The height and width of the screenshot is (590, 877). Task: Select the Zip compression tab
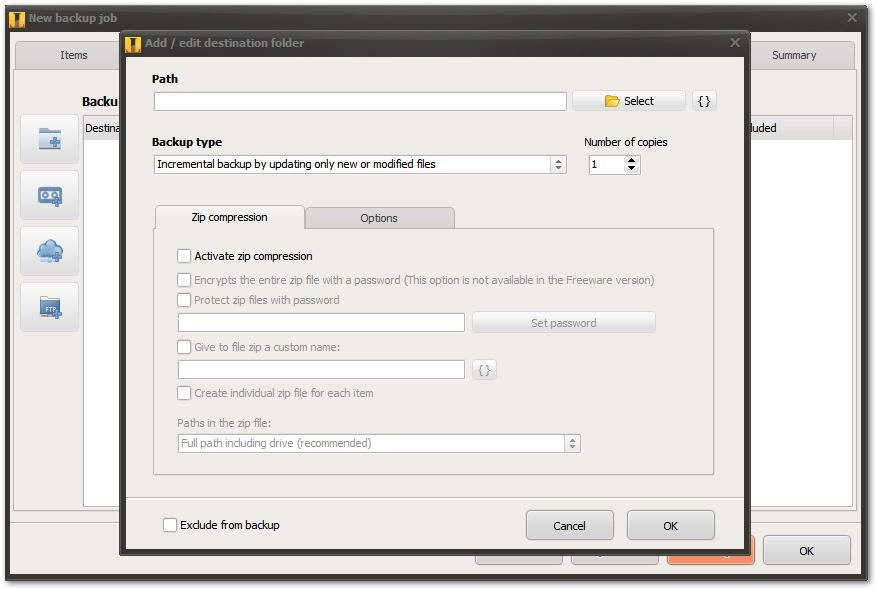click(x=229, y=217)
